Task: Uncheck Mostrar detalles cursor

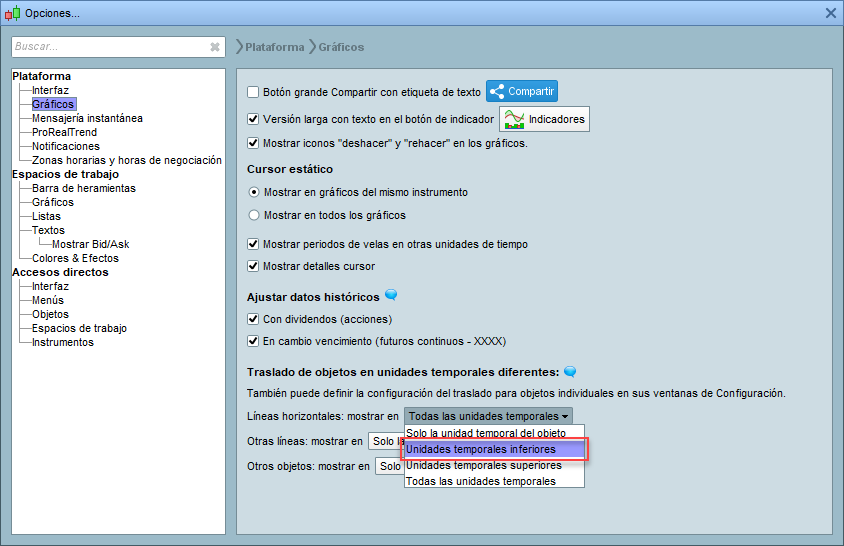Action: pyautogui.click(x=253, y=266)
